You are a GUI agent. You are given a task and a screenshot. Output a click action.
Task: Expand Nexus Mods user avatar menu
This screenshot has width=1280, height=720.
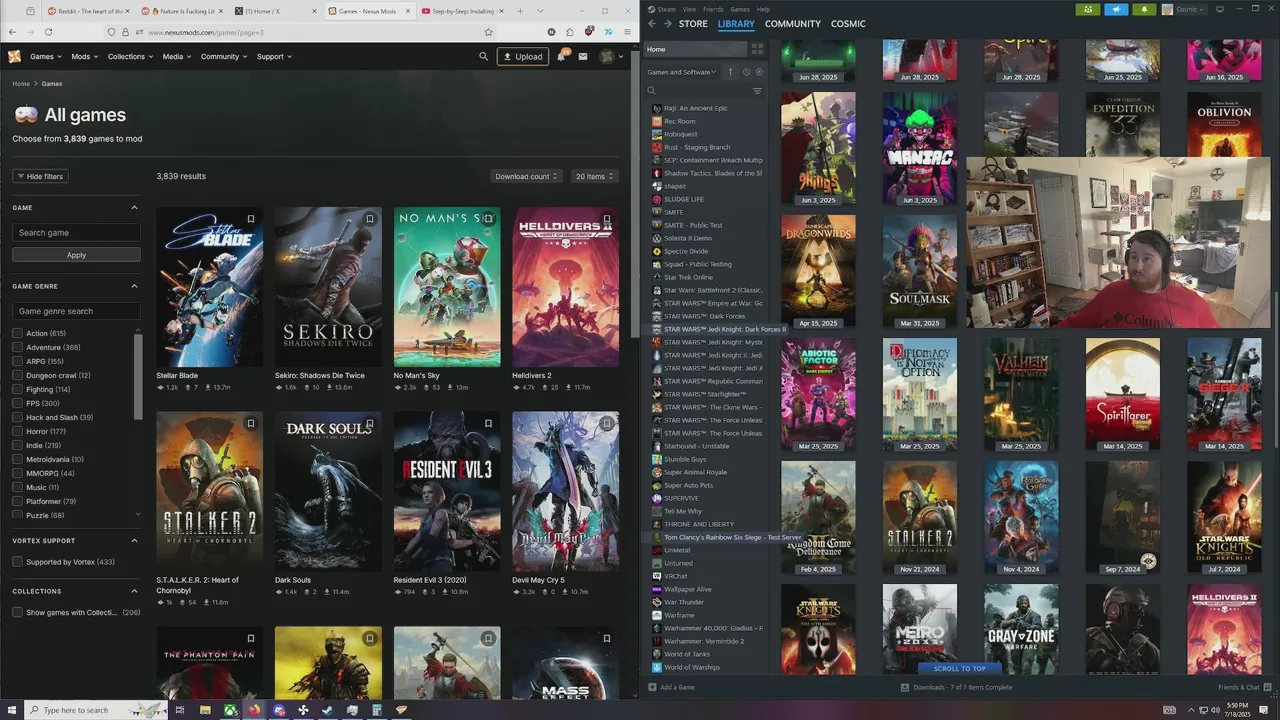tap(611, 57)
